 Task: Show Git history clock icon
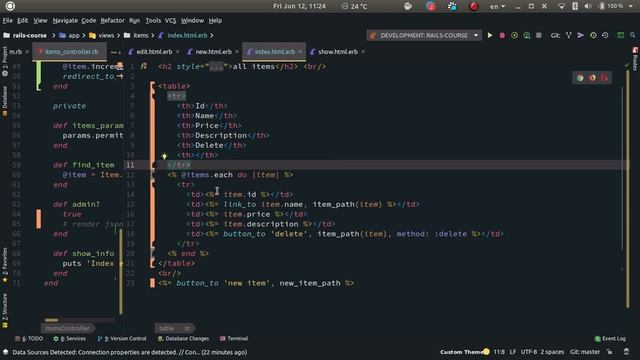click(x=593, y=36)
